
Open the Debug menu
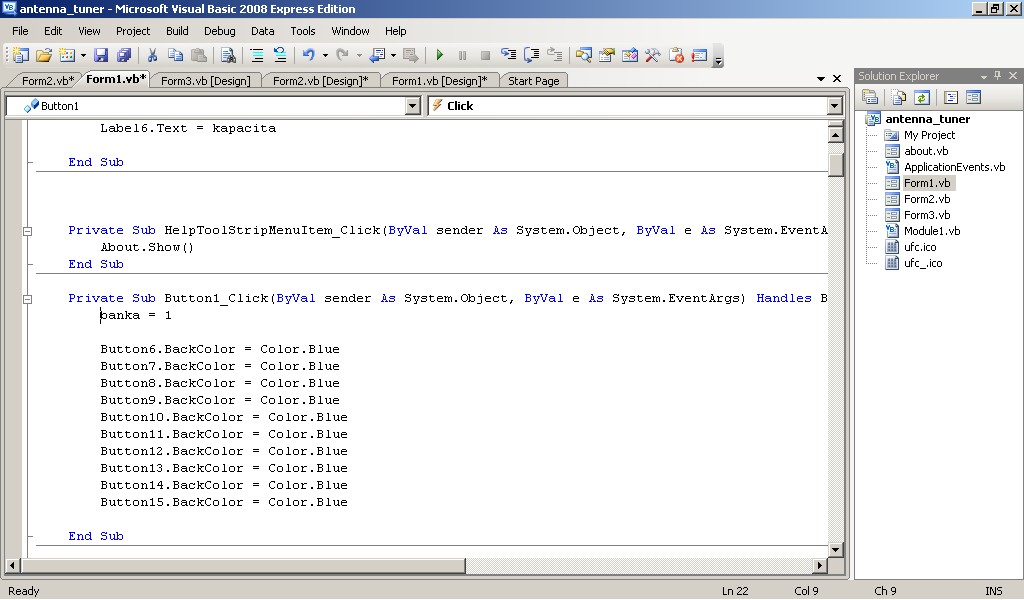pos(220,31)
